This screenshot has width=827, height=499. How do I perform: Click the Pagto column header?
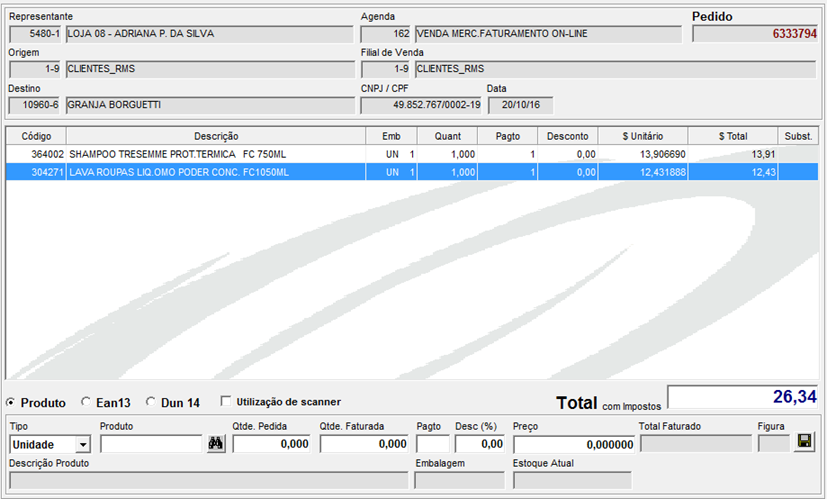coord(507,136)
